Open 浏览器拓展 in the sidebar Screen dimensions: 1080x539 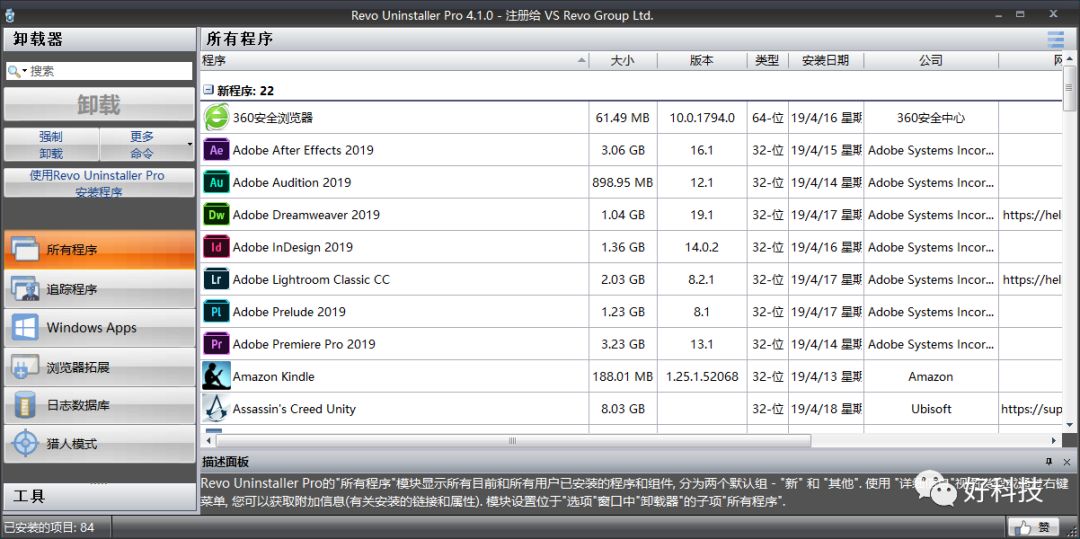point(98,367)
